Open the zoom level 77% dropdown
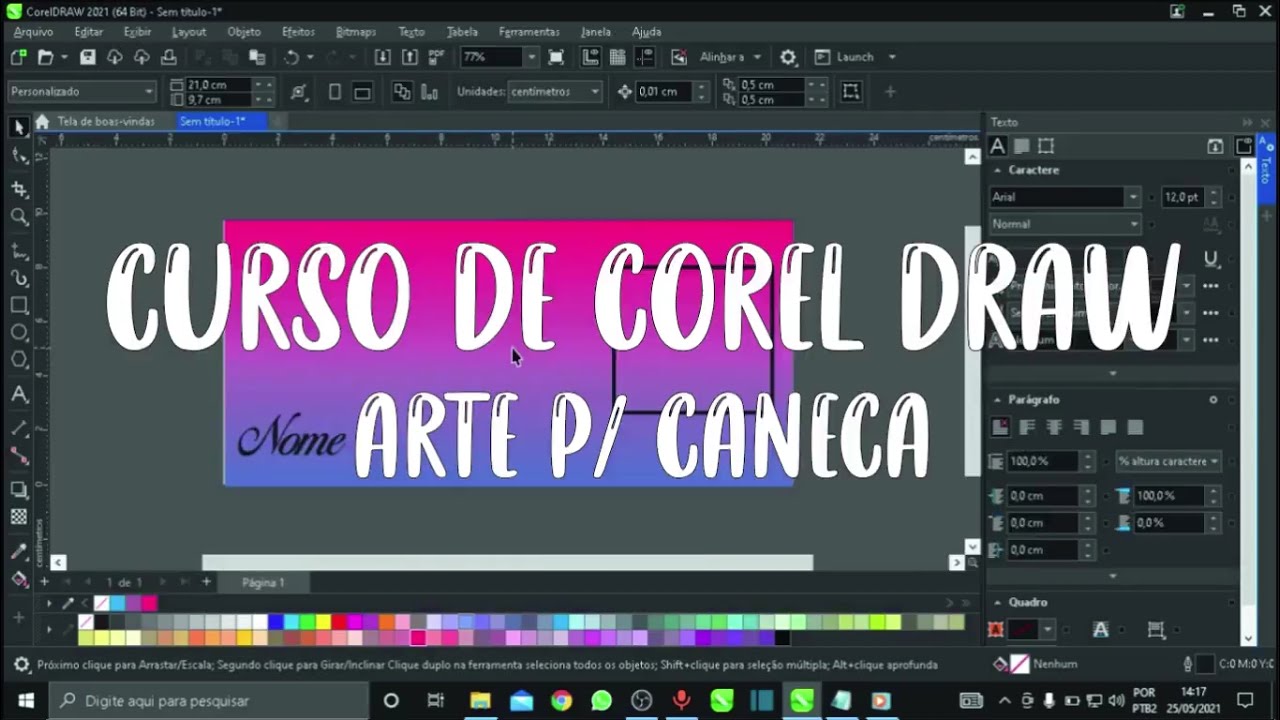 [531, 57]
